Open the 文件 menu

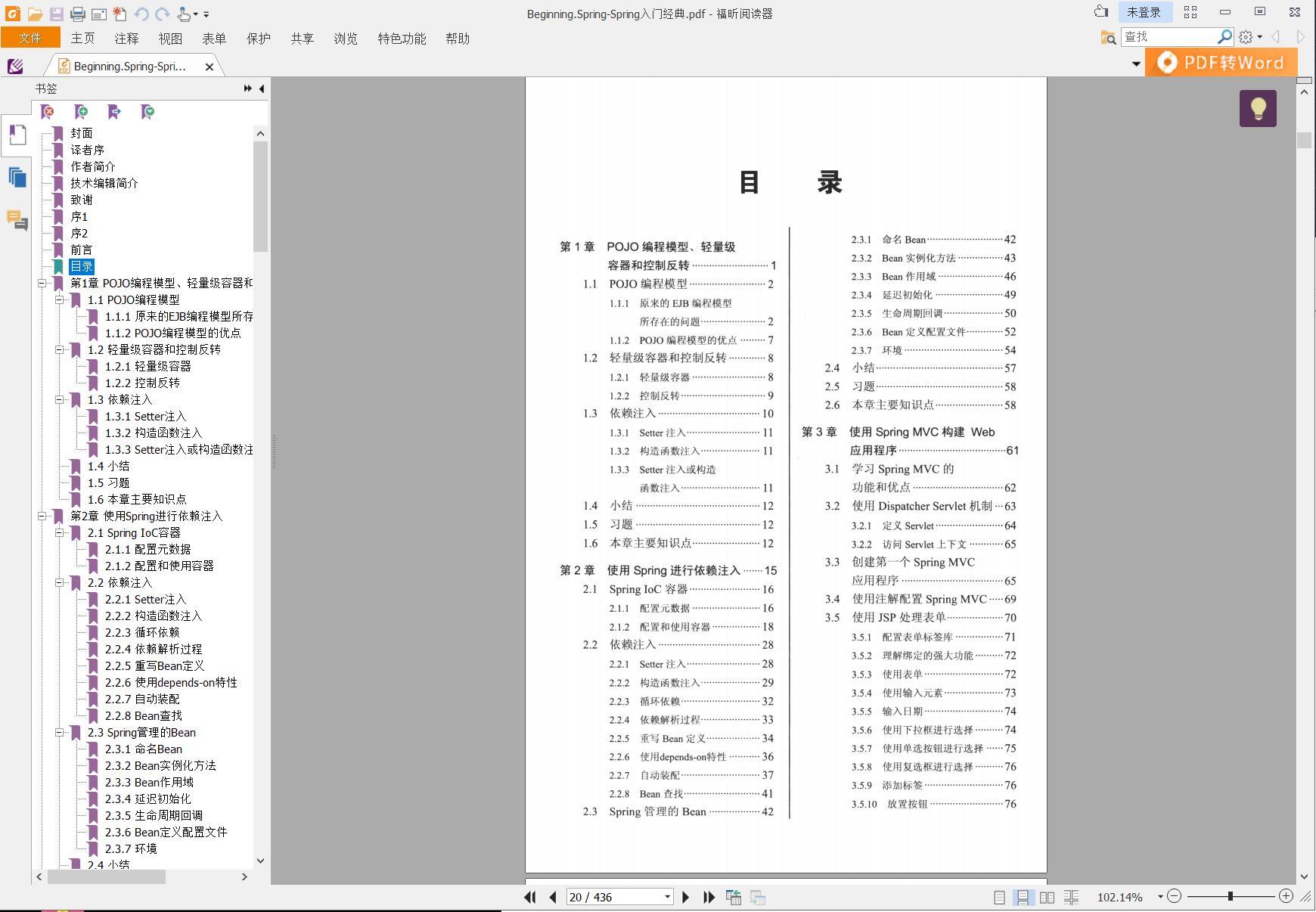pyautogui.click(x=30, y=38)
